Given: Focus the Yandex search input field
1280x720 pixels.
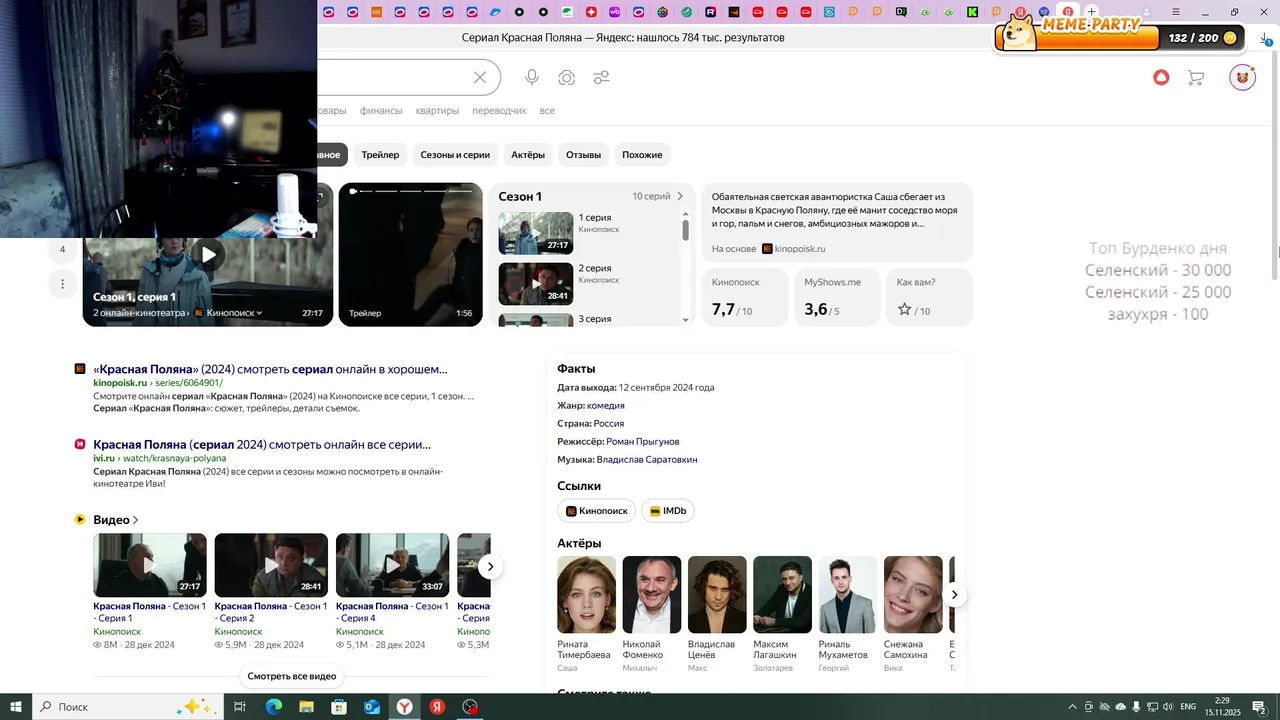Looking at the screenshot, I should point(395,78).
